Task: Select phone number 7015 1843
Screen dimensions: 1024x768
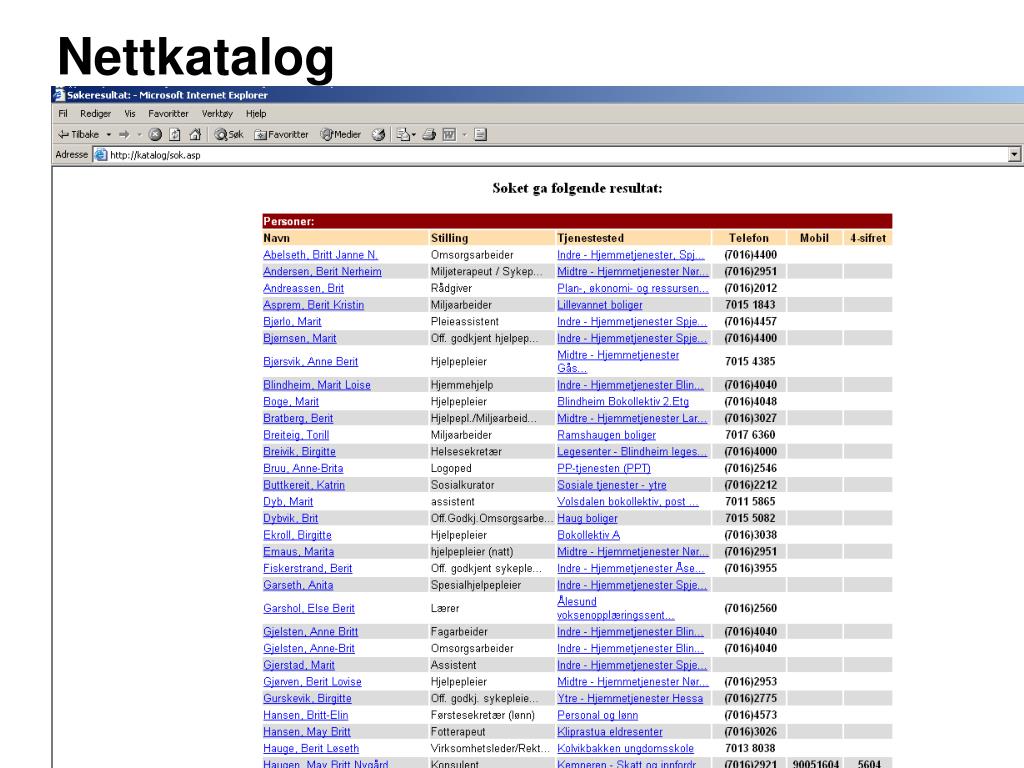Action: 750,305
